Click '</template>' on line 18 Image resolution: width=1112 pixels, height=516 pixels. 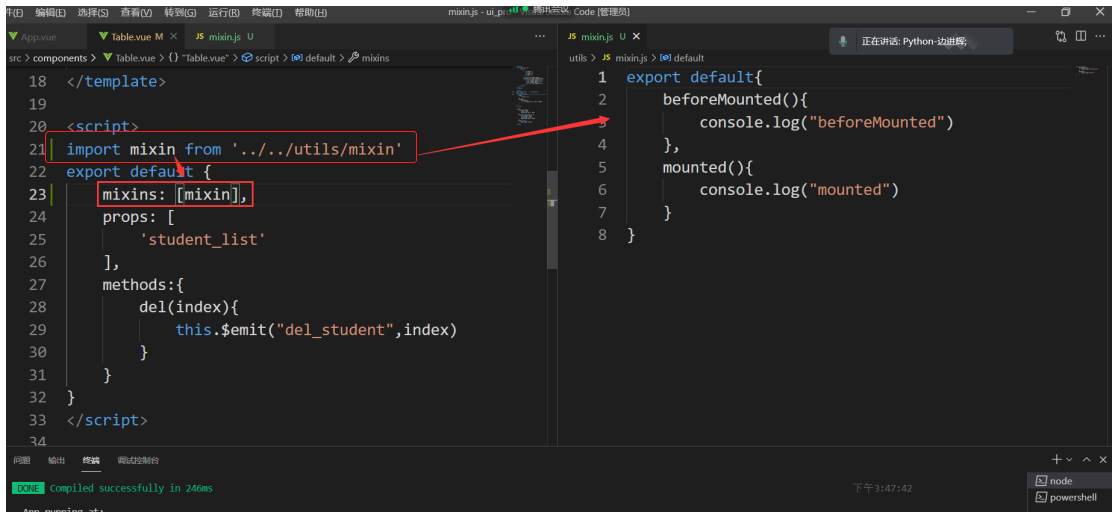[x=116, y=82]
